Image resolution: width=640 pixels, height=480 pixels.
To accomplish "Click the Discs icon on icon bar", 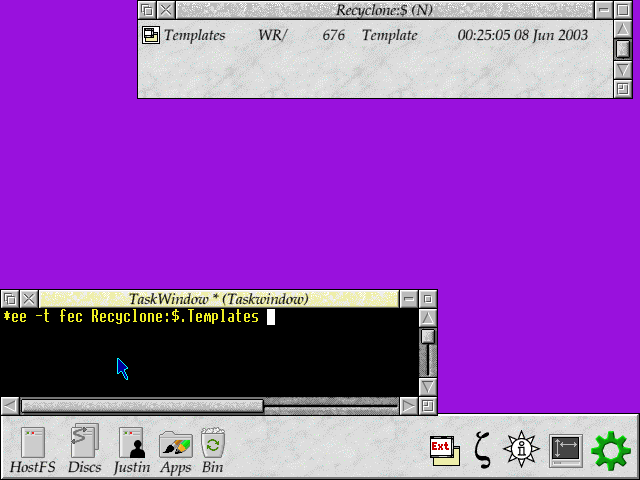I will click(84, 442).
